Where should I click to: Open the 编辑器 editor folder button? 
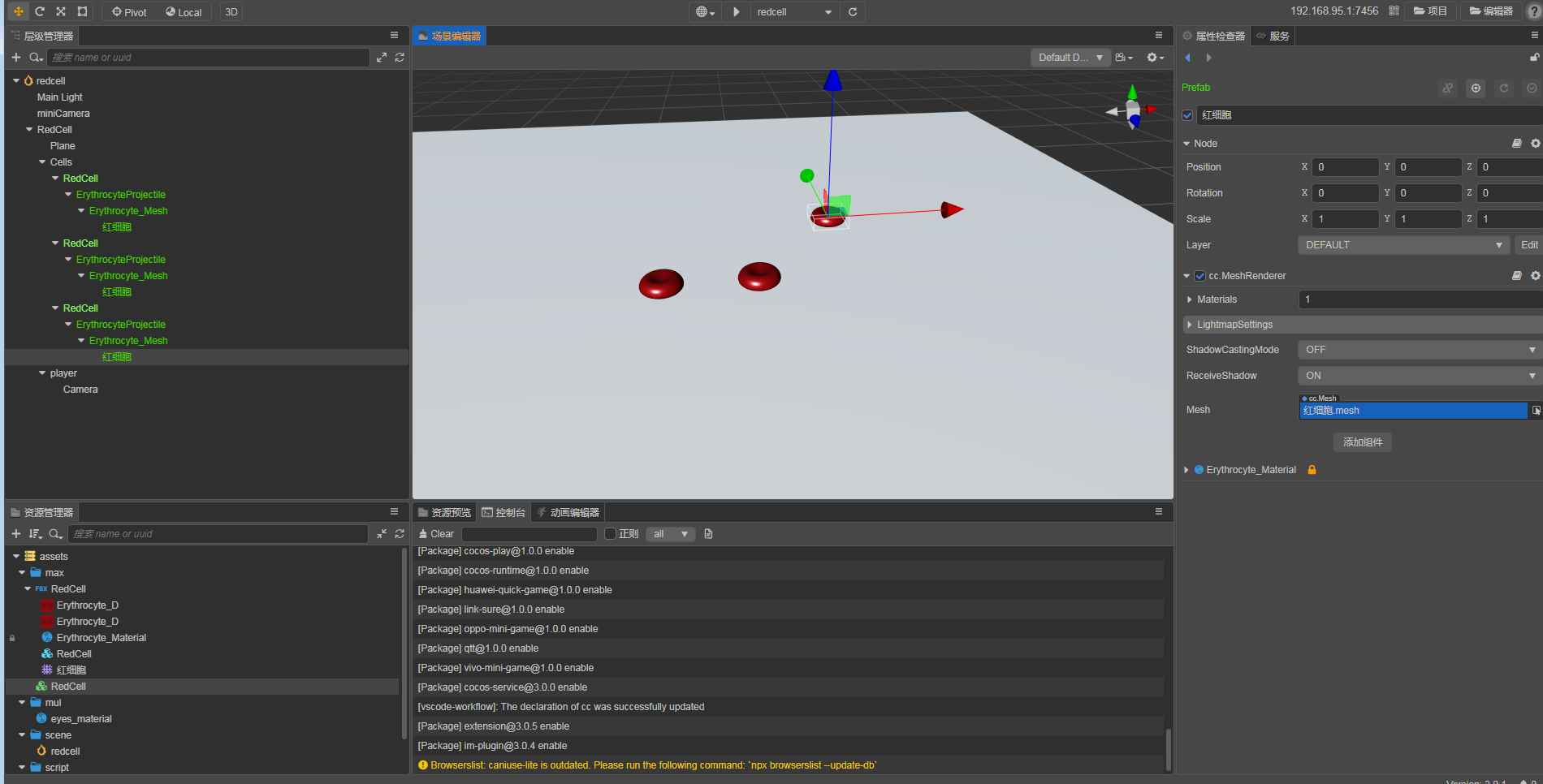tap(1491, 11)
